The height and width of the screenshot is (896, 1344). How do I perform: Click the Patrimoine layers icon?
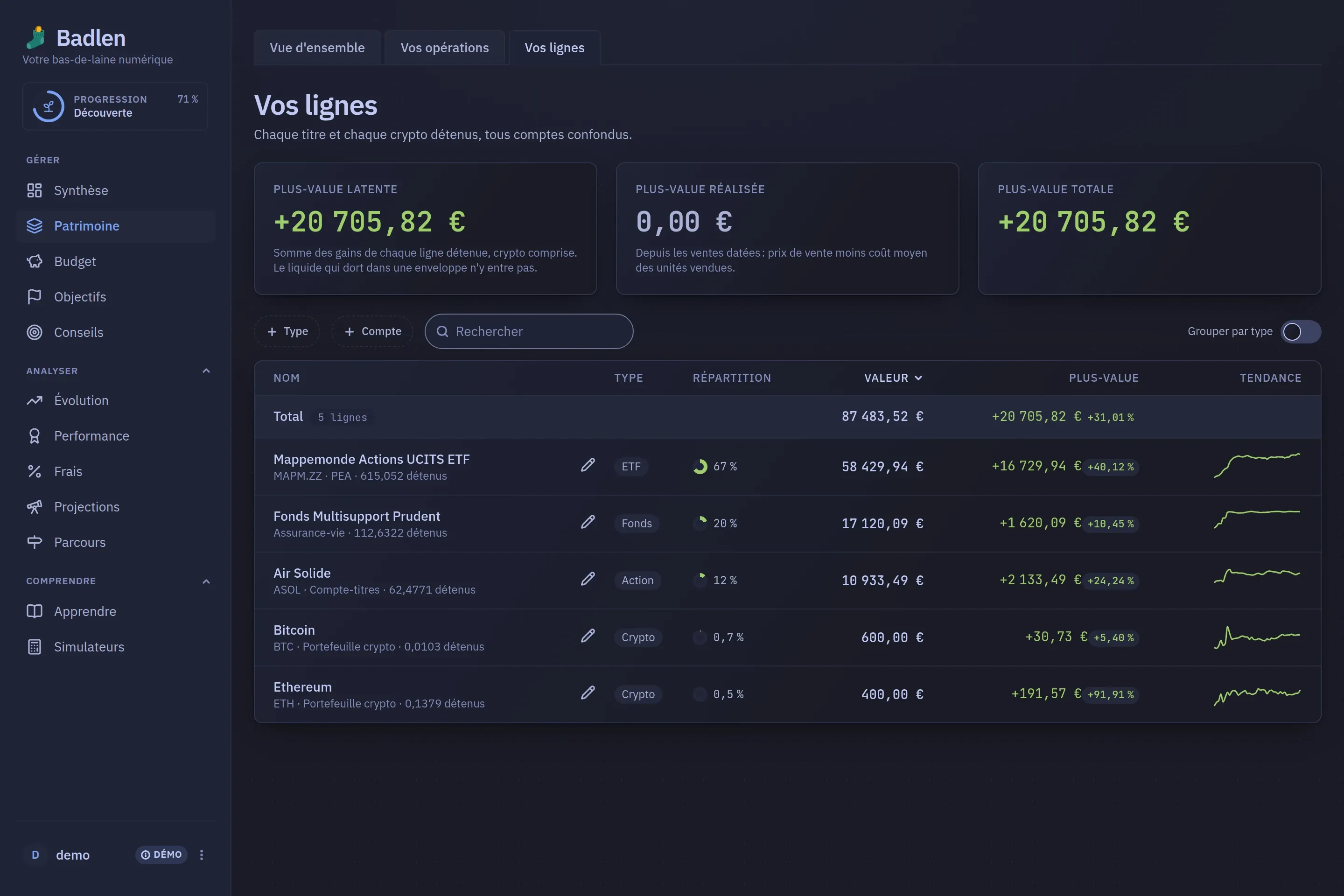pos(34,226)
